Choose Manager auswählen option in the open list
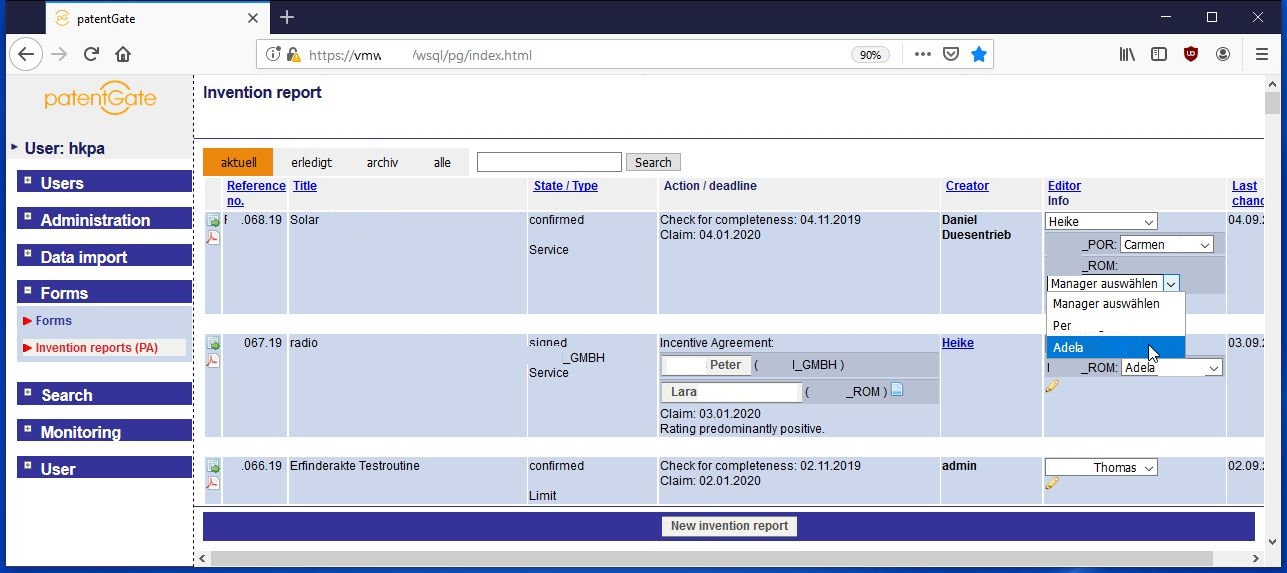Screen dimensions: 1287x573 click(1116, 303)
